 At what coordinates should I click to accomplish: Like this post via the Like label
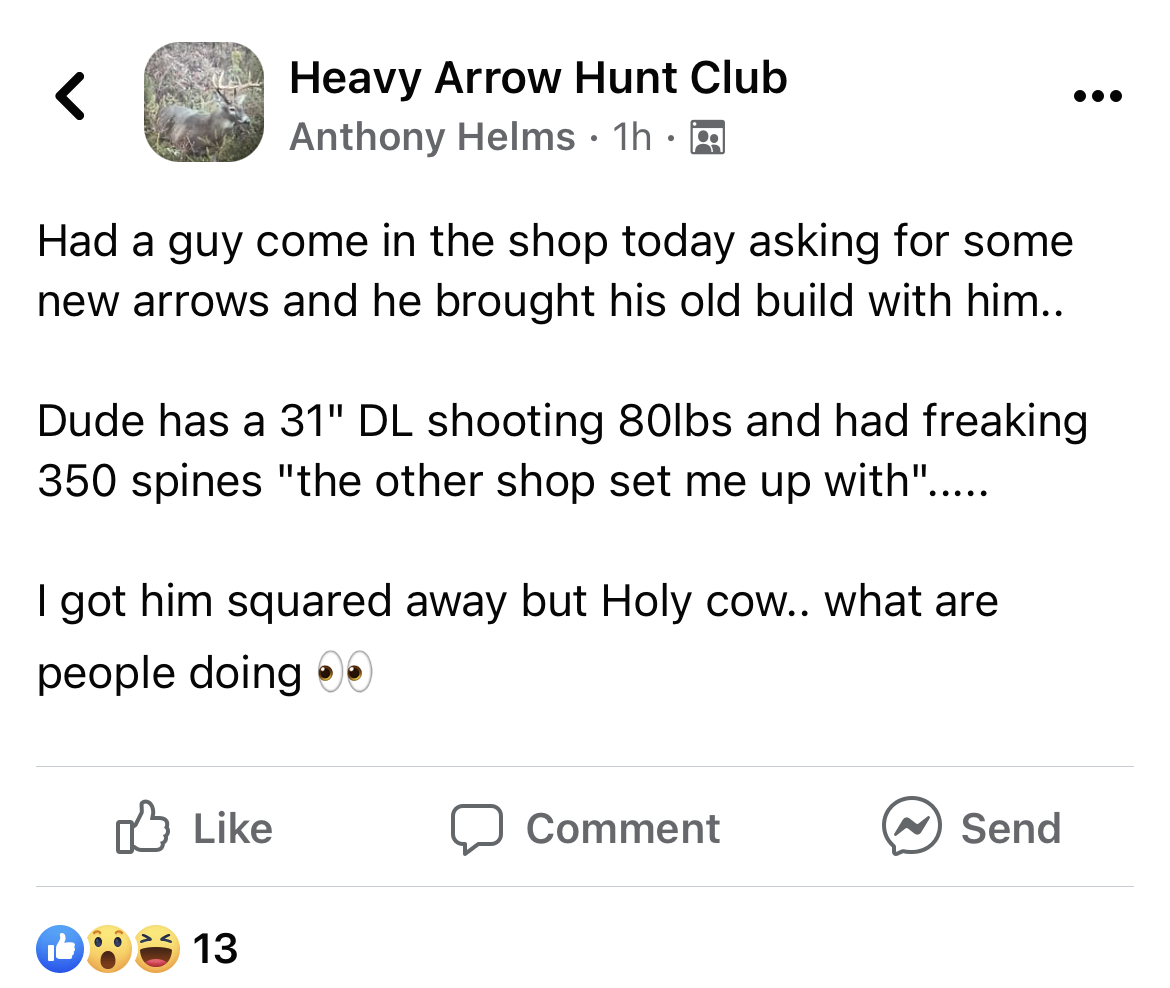tap(233, 828)
